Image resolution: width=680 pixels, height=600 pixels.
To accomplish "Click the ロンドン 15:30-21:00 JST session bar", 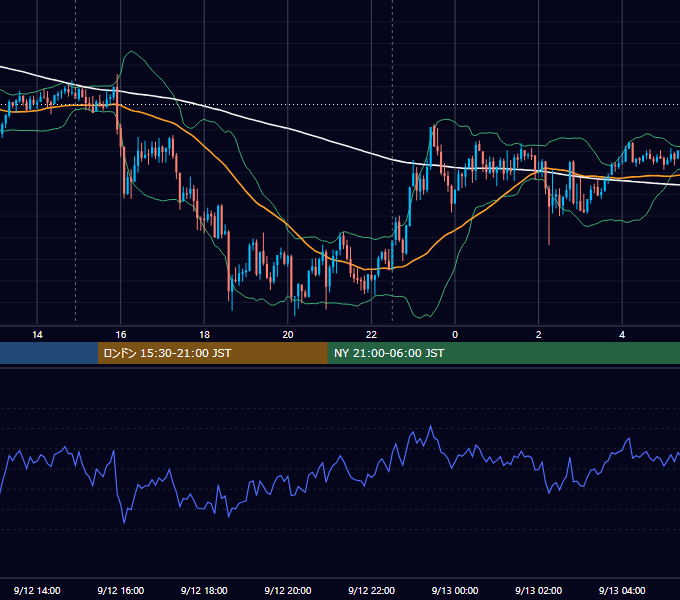I will pyautogui.click(x=213, y=353).
